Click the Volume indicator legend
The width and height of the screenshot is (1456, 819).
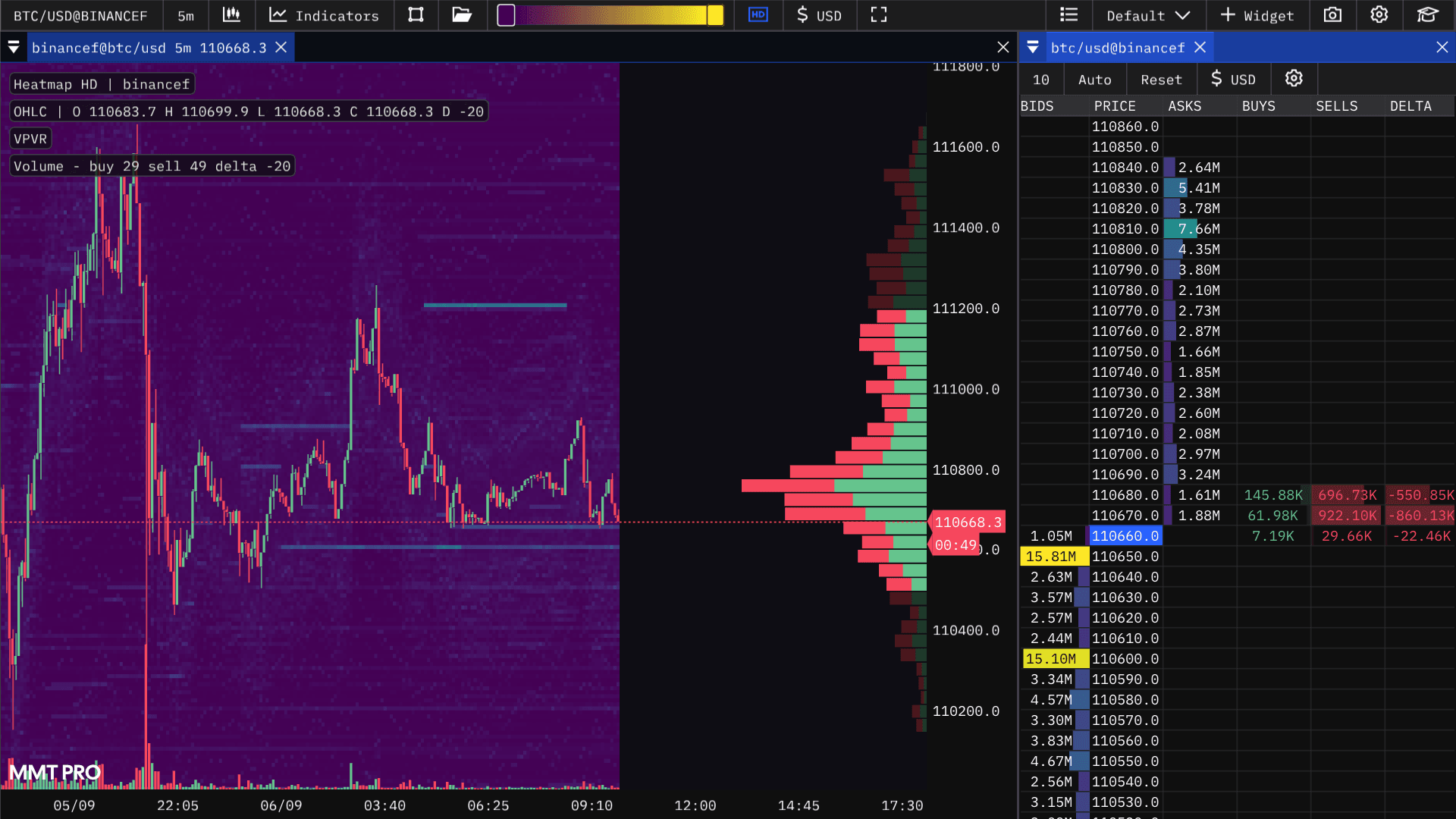click(x=152, y=166)
